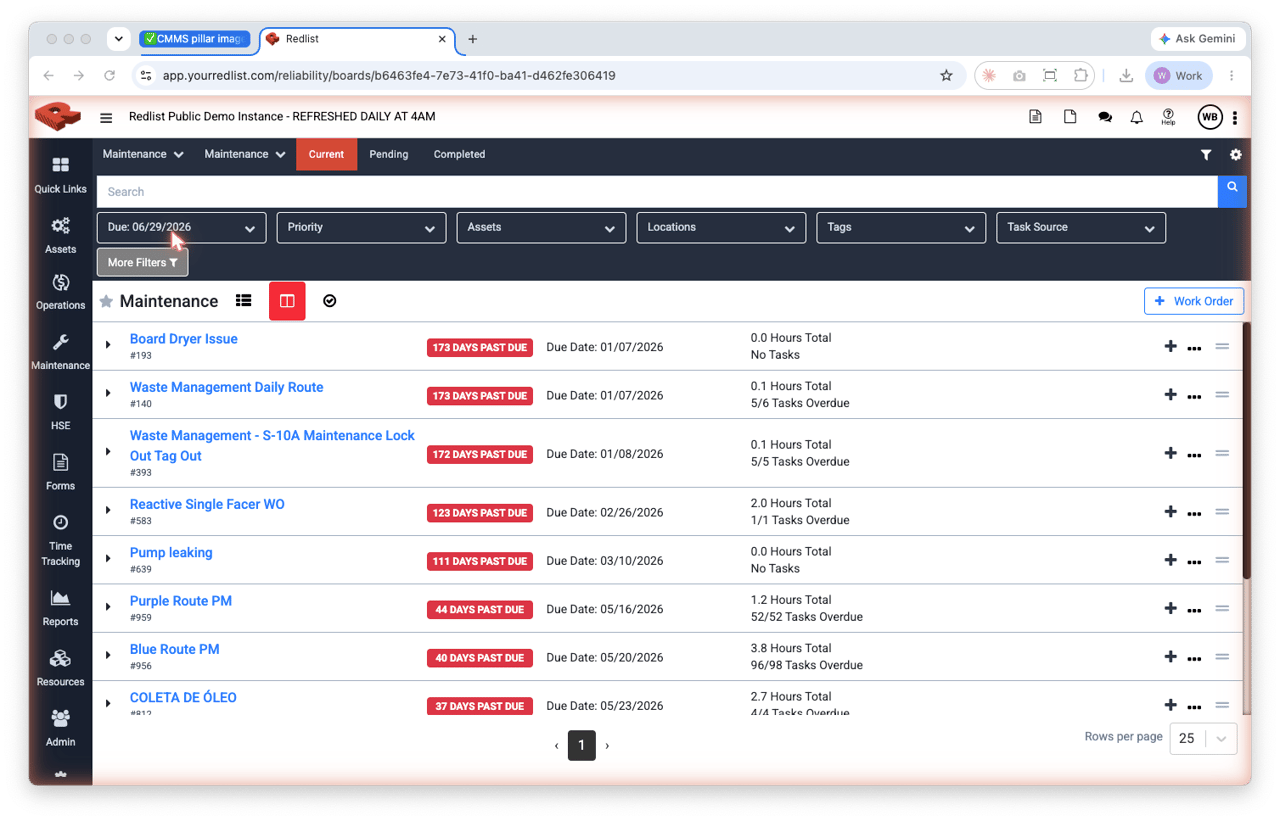Screen dimensions: 1280x821
Task: Open the Task Source filter dropdown
Action: (1081, 228)
